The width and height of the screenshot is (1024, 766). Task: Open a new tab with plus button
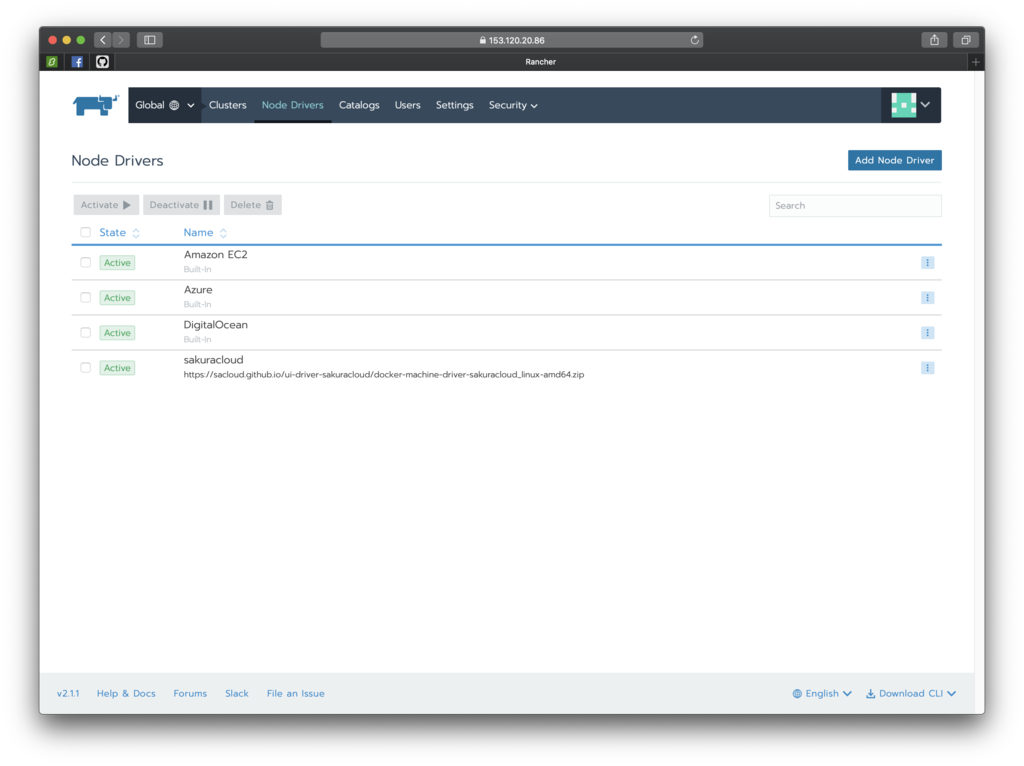(976, 62)
